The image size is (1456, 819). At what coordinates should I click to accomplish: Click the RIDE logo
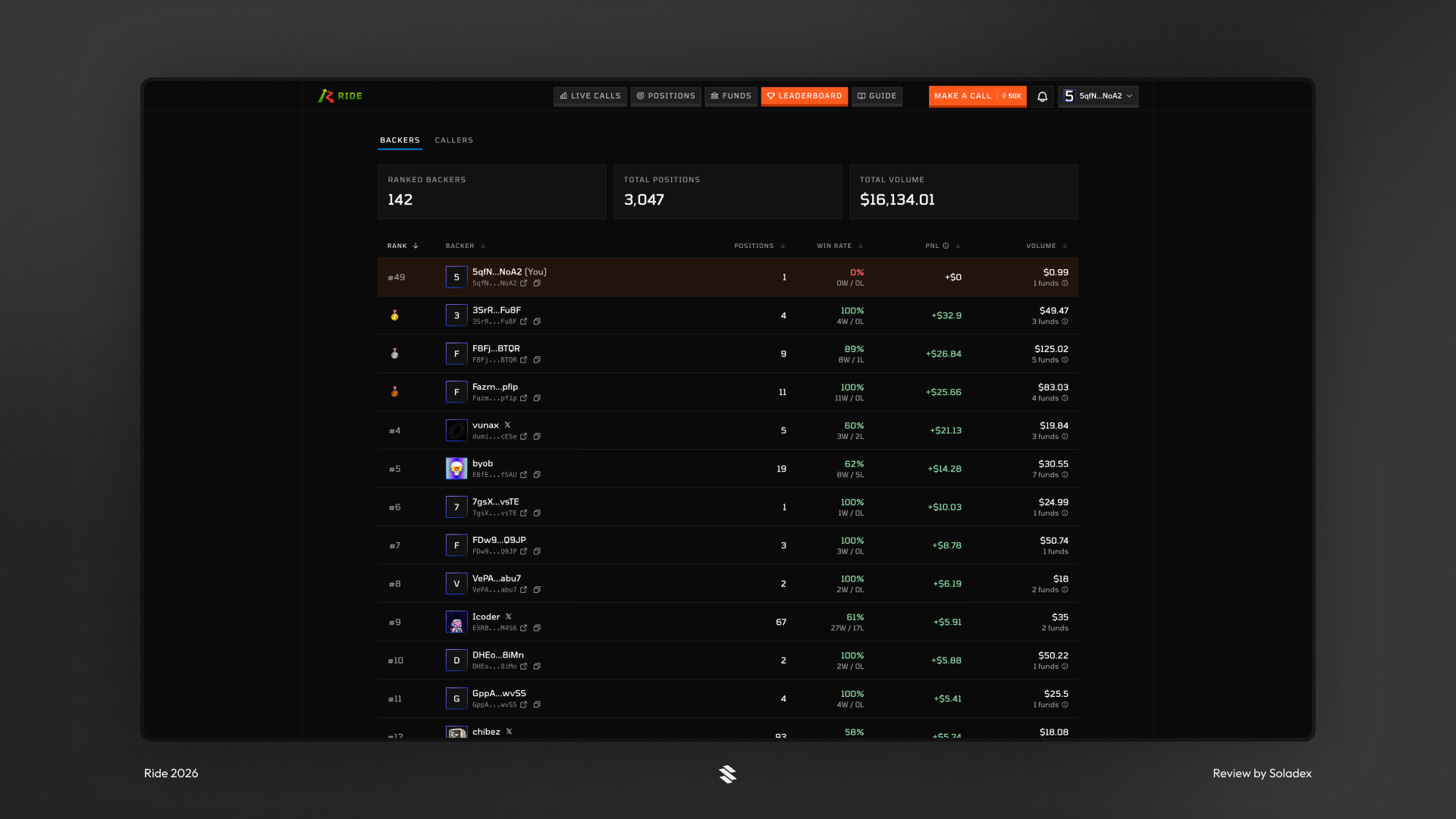point(340,96)
